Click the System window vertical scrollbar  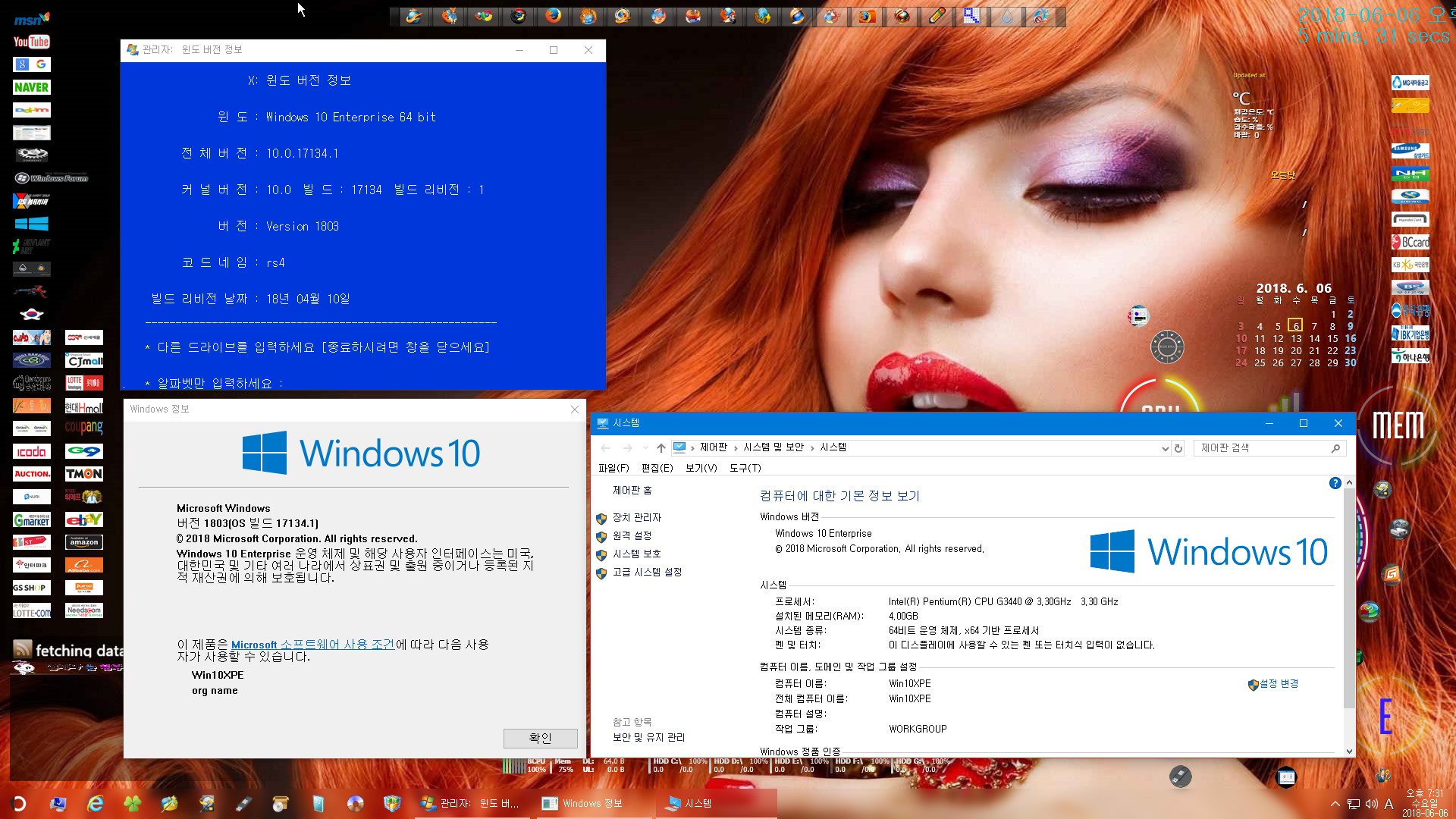pos(1349,598)
